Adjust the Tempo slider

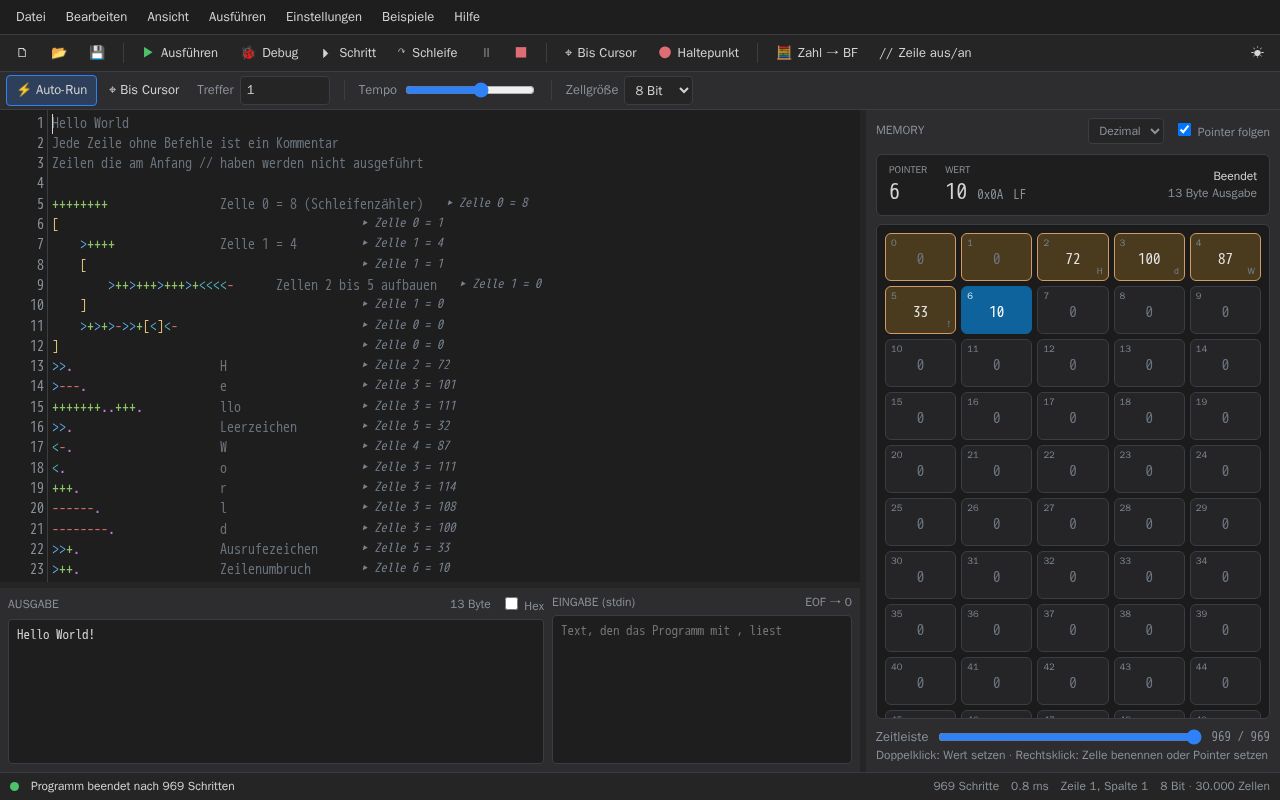click(x=470, y=90)
